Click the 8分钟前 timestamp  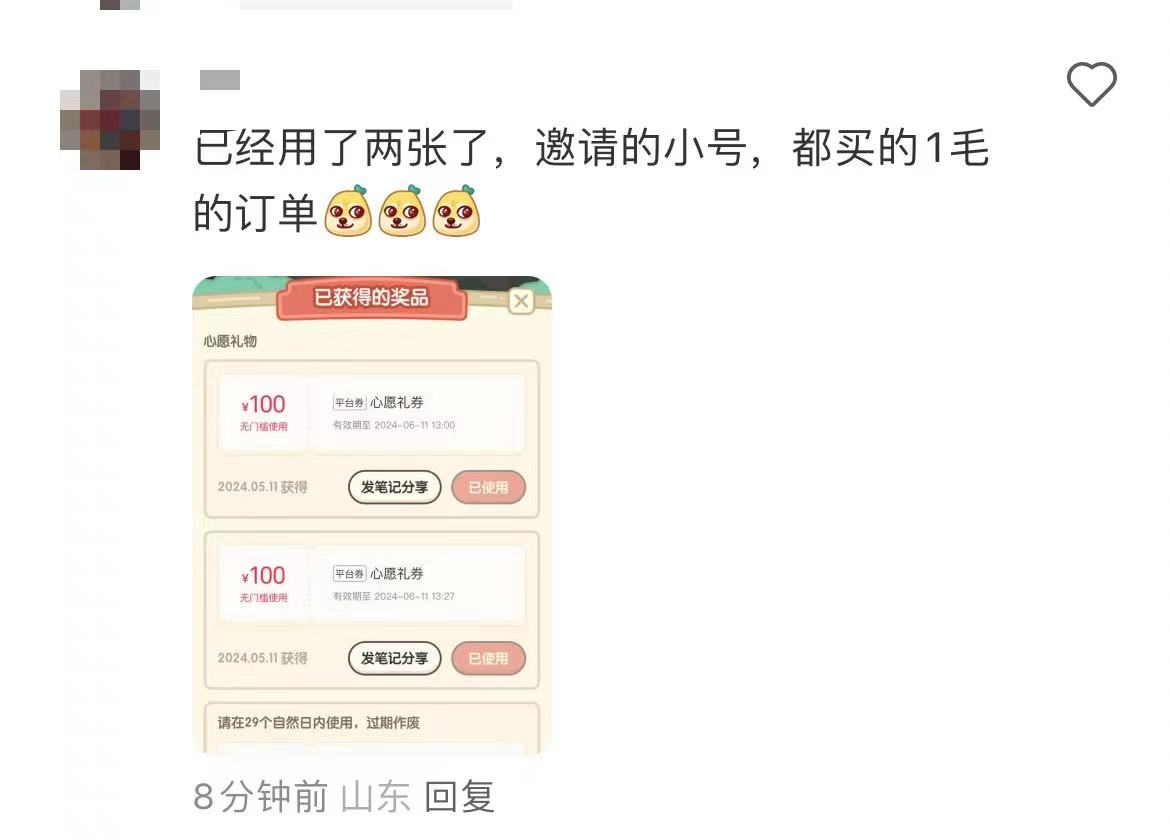click(260, 796)
